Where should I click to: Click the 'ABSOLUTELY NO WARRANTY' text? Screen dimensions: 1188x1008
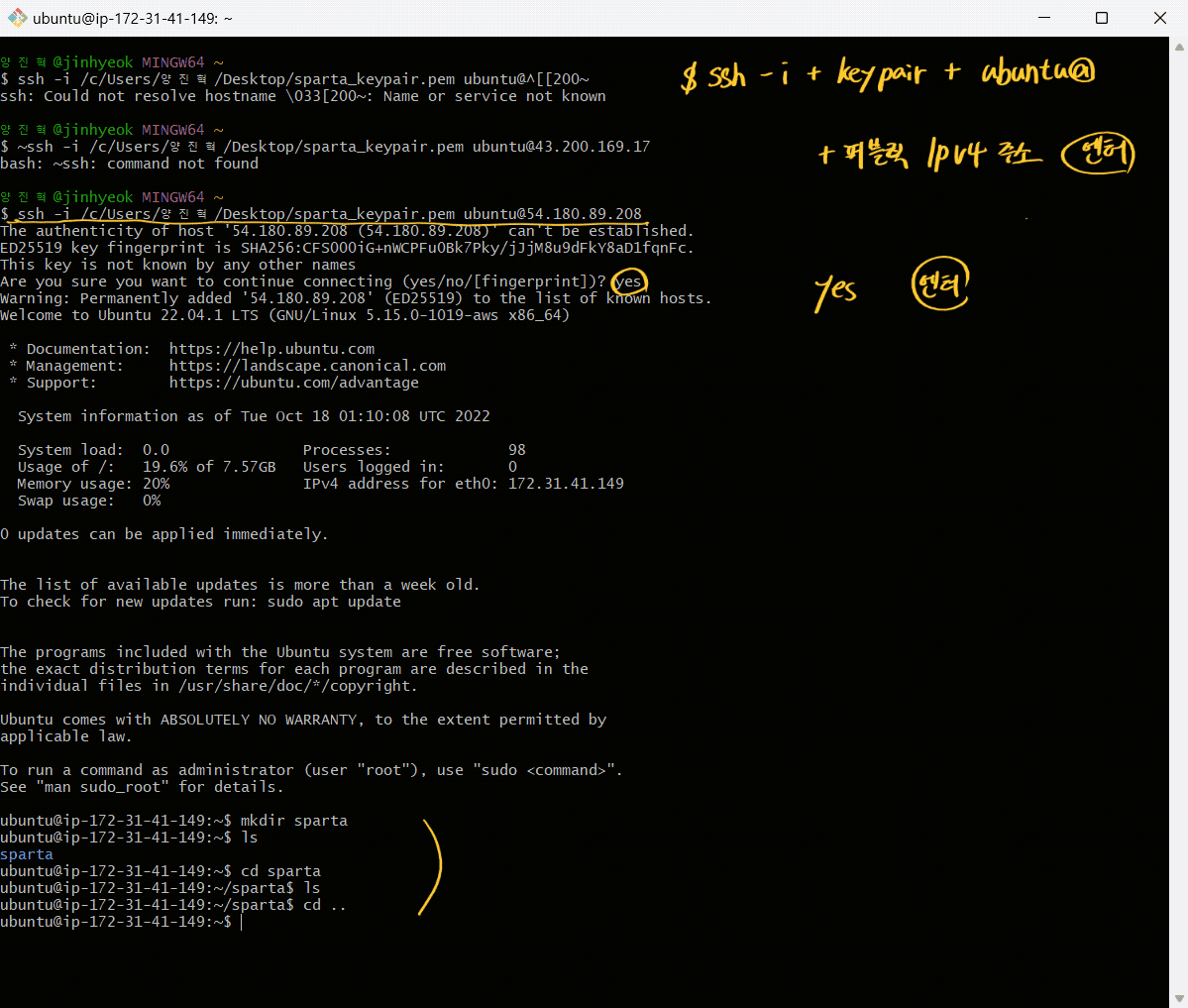tap(259, 720)
